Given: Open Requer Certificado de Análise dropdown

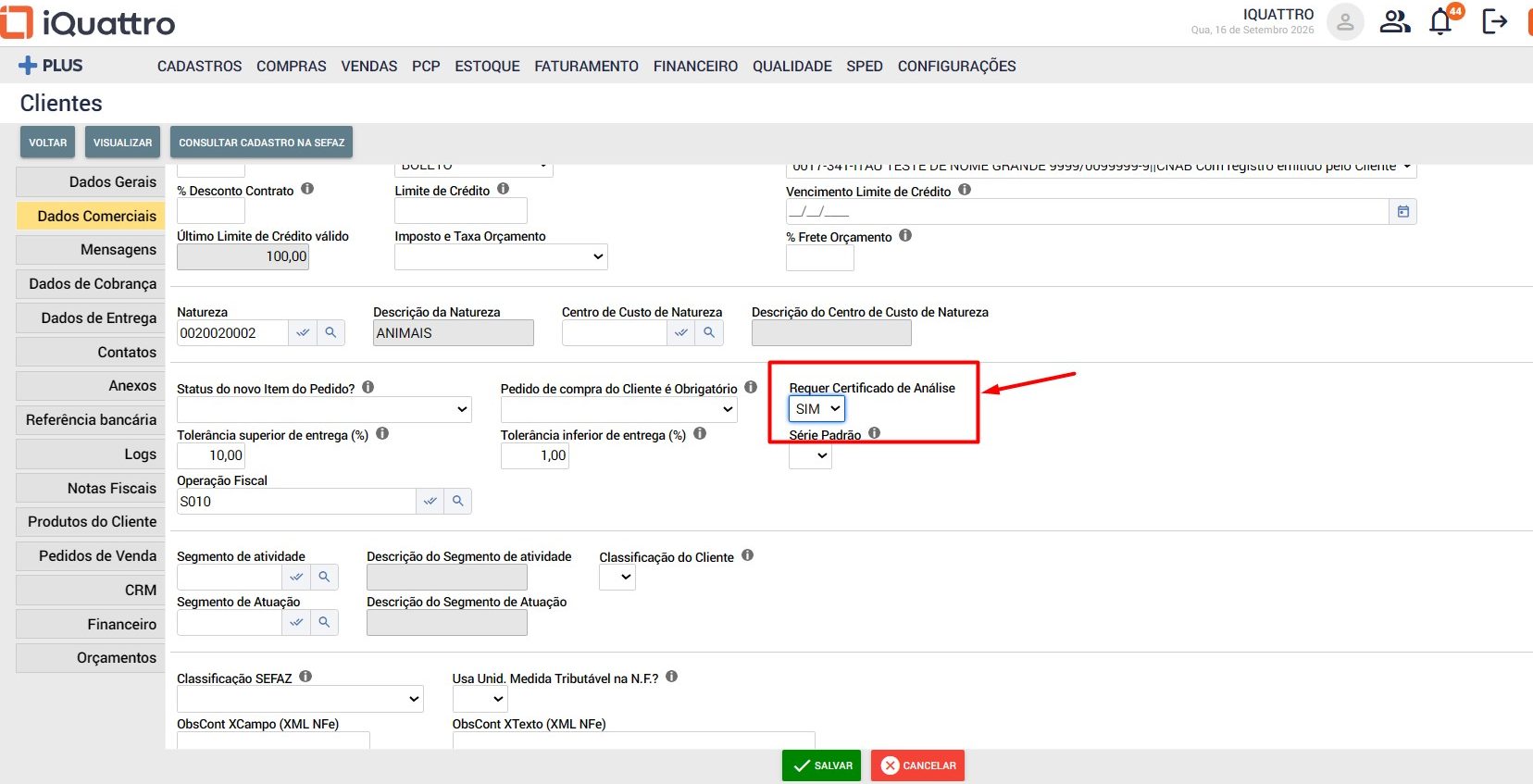Looking at the screenshot, I should coord(816,408).
